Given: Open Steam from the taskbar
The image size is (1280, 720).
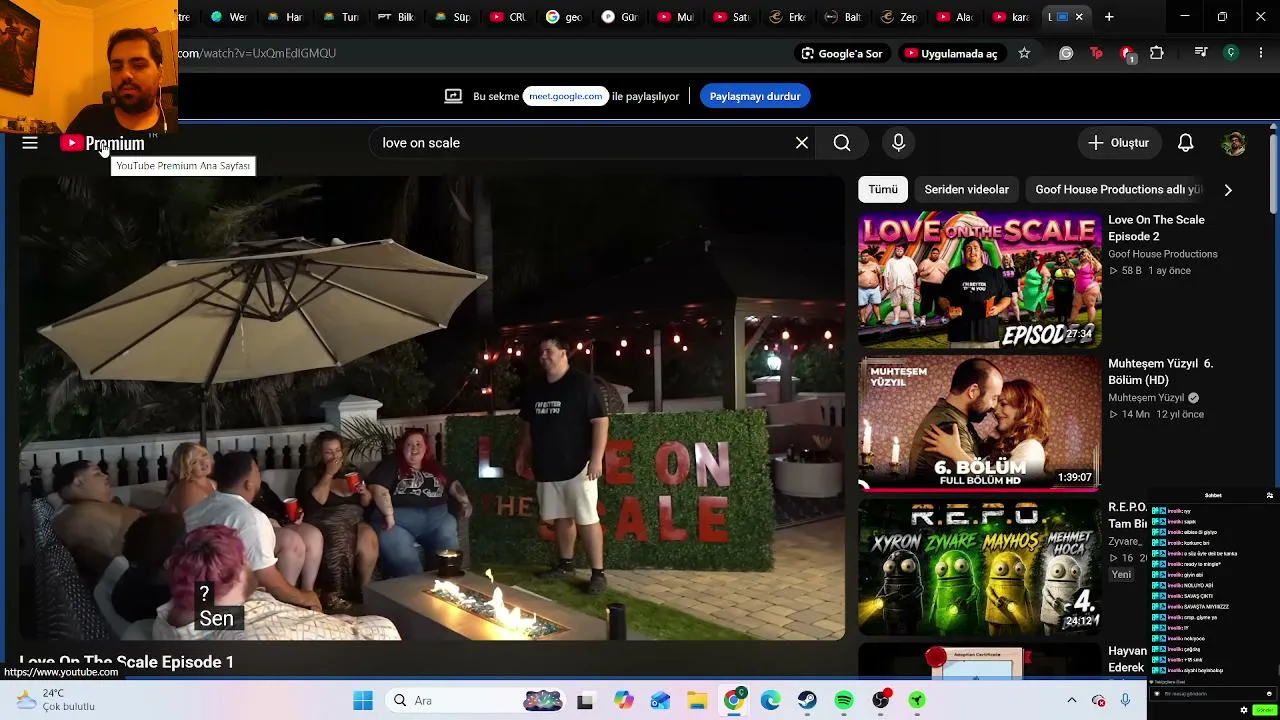Looking at the screenshot, I should [x=807, y=700].
